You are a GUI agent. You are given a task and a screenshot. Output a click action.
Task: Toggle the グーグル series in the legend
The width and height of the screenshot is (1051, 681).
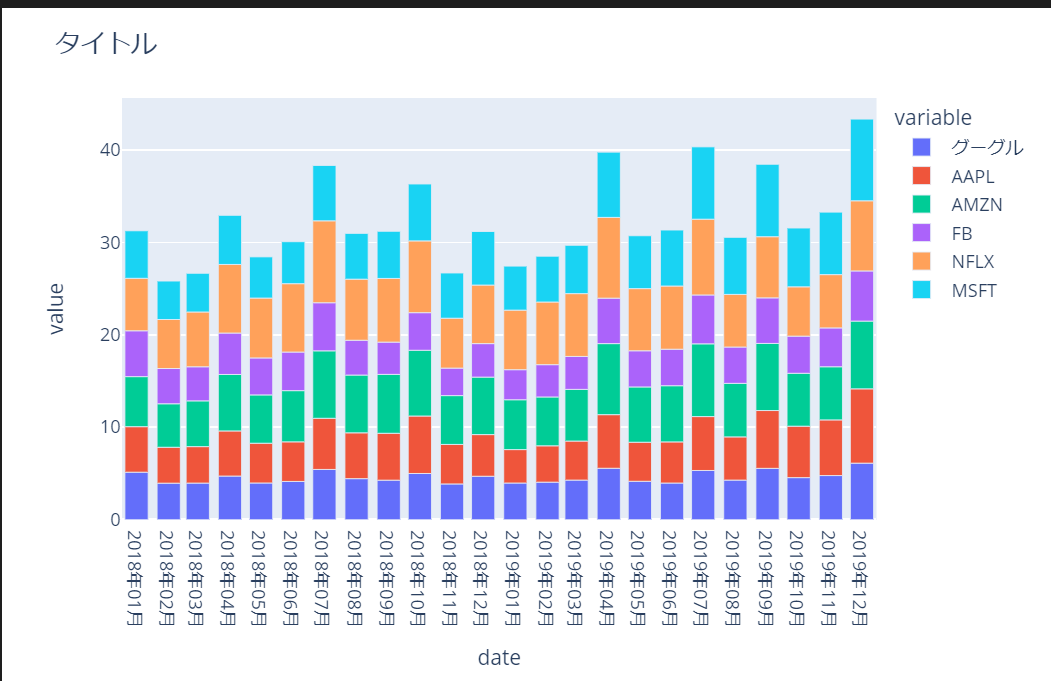pos(961,147)
